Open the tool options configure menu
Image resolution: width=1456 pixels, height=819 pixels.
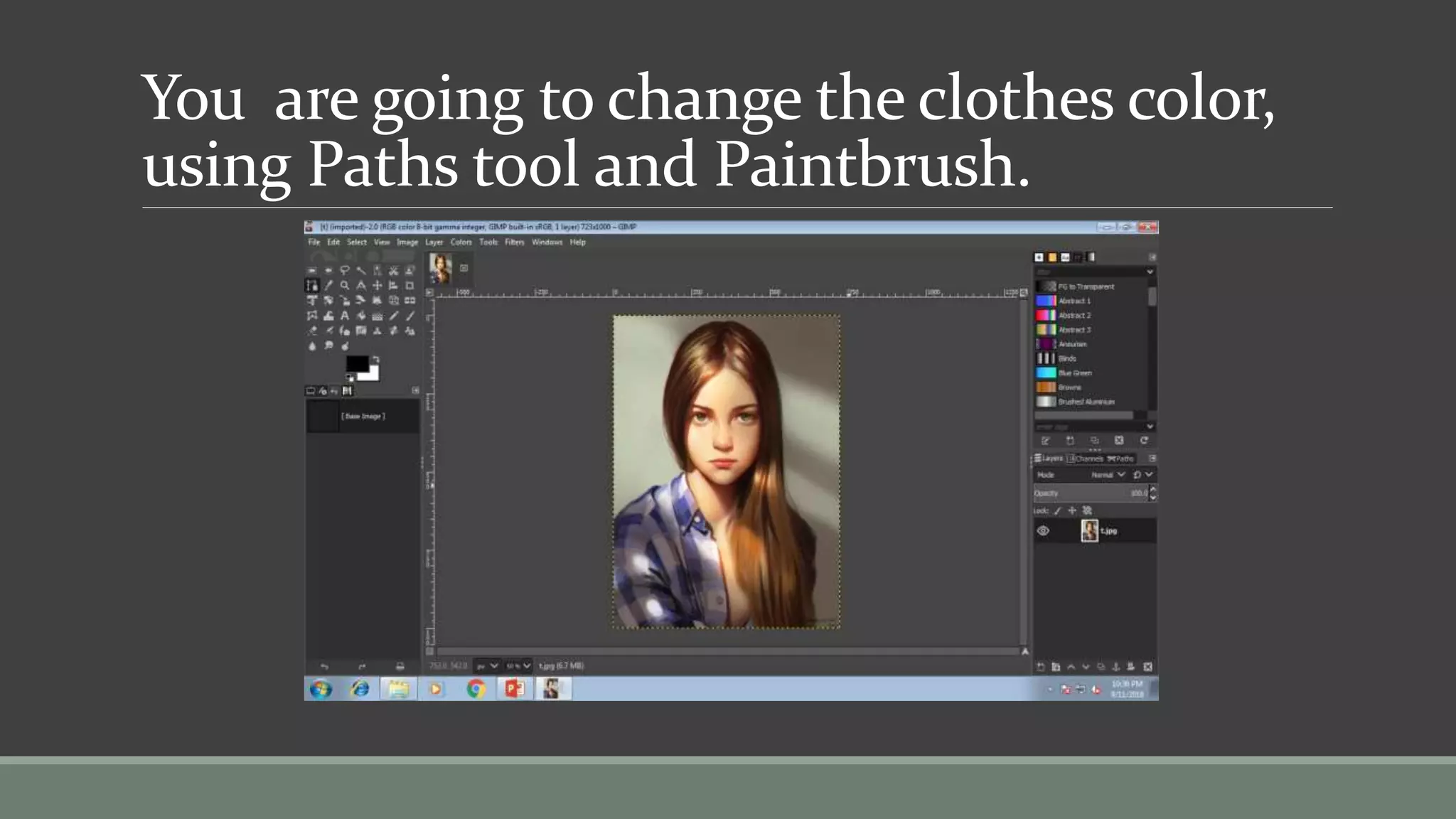(x=416, y=390)
